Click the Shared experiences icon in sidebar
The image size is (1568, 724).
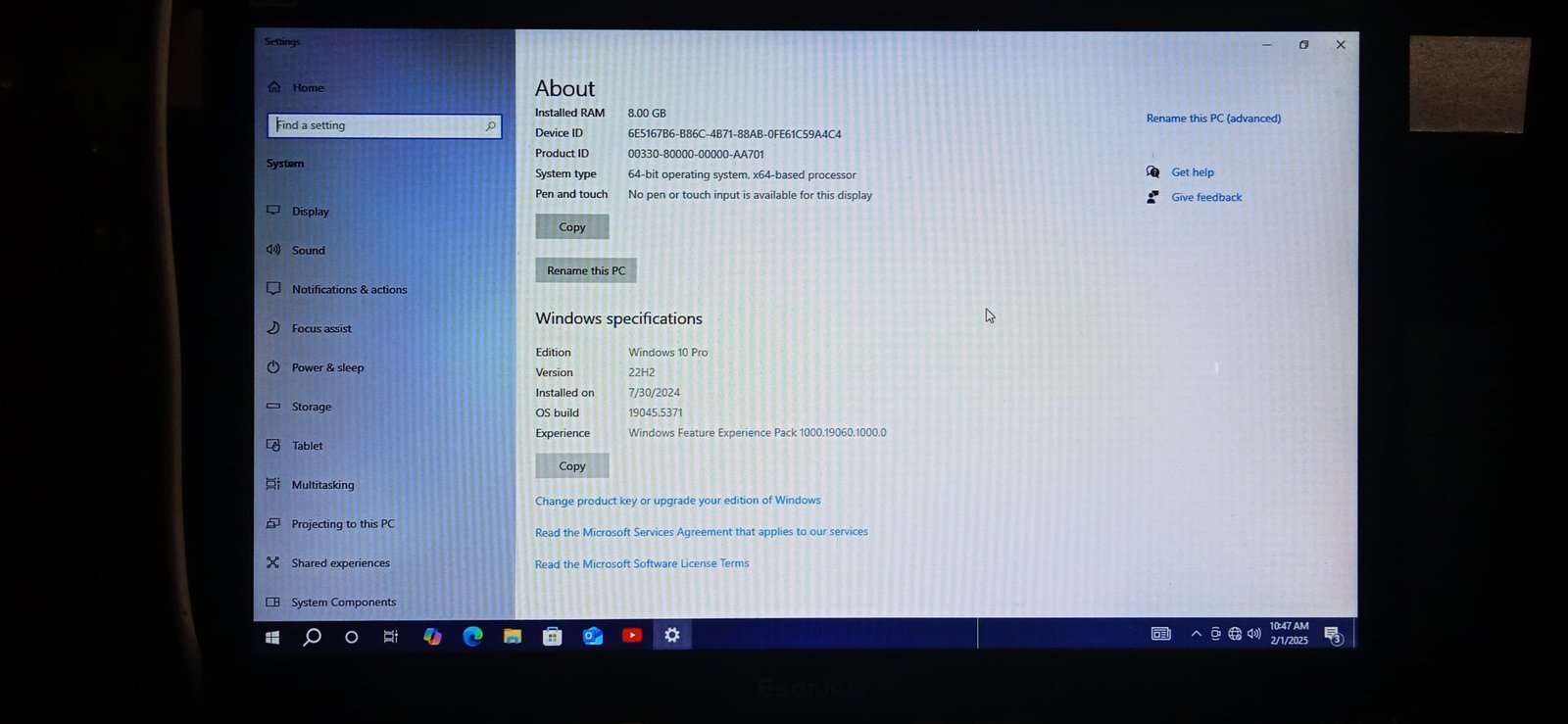273,562
